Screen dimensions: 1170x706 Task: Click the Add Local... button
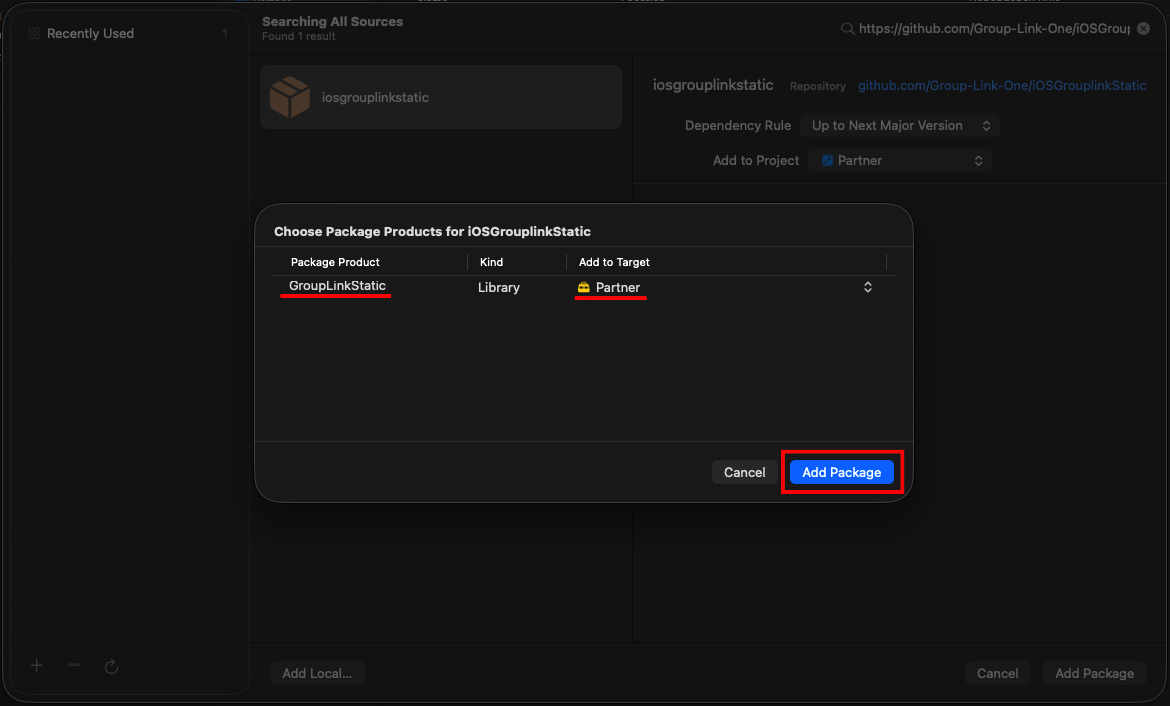317,673
